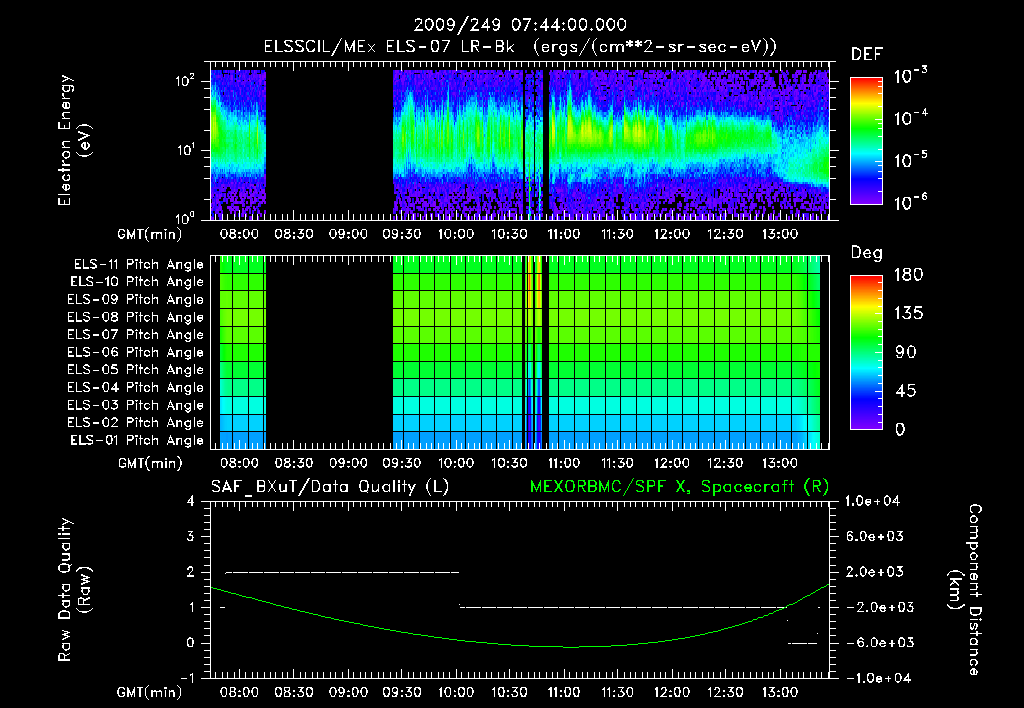
Task: Pick the ELS-06 Pitch Angle row label
Action: (x=135, y=353)
